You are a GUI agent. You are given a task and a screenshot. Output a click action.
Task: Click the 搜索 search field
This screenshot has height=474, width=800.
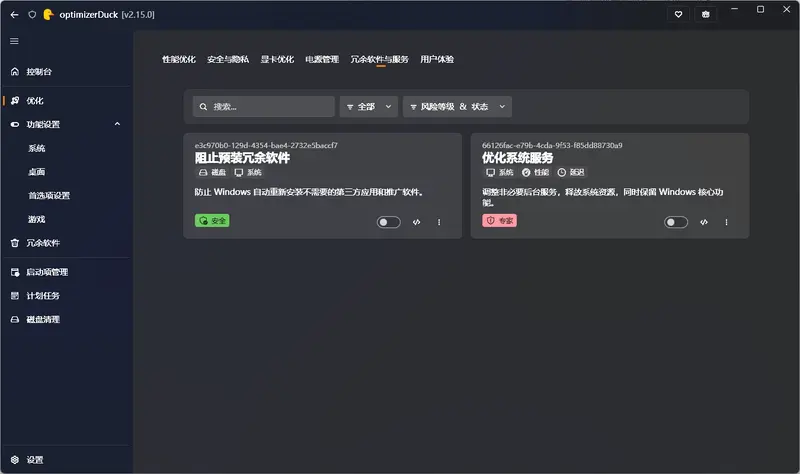tap(264, 107)
